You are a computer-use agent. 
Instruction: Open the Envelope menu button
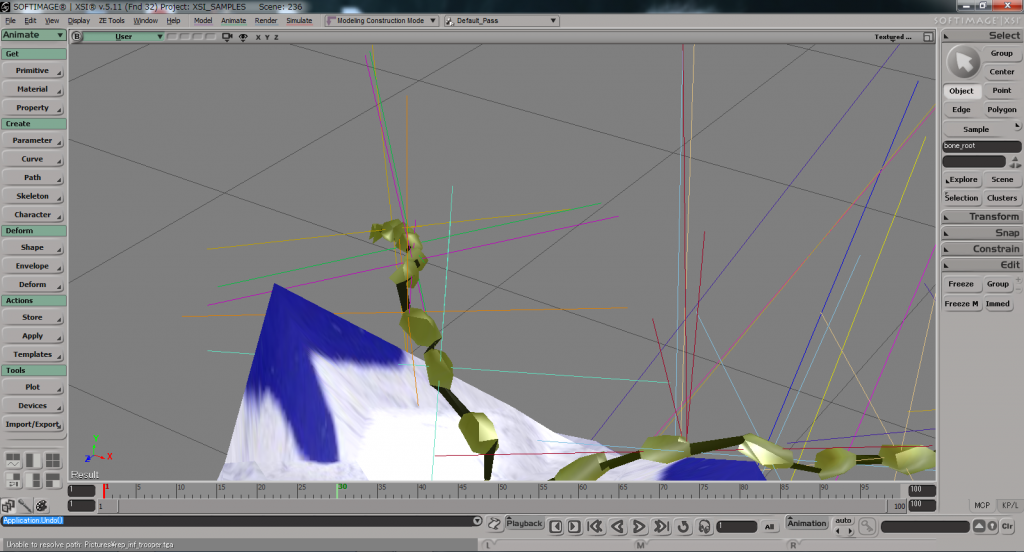(x=33, y=266)
